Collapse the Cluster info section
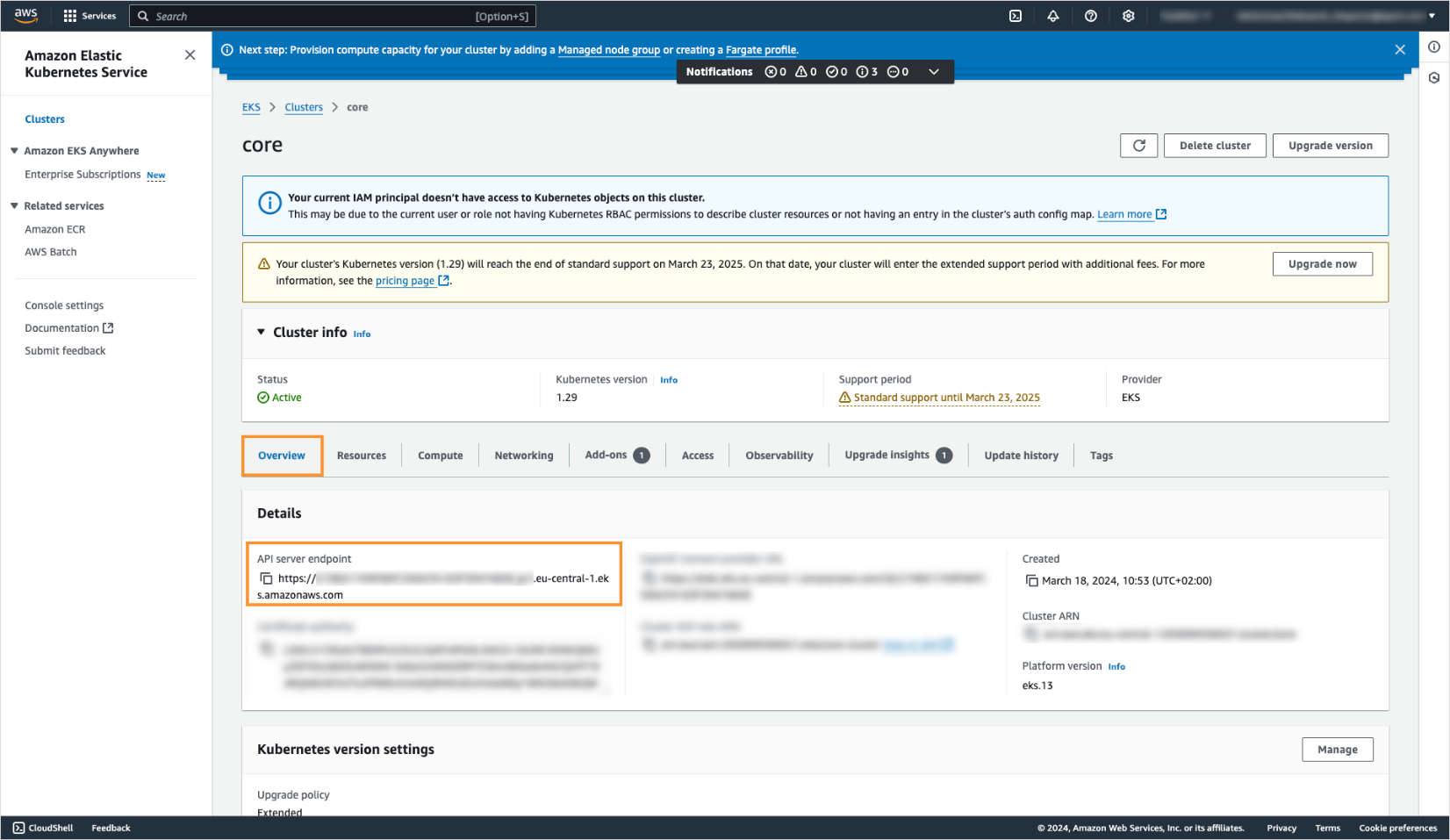The height and width of the screenshot is (840, 1450). 261,332
